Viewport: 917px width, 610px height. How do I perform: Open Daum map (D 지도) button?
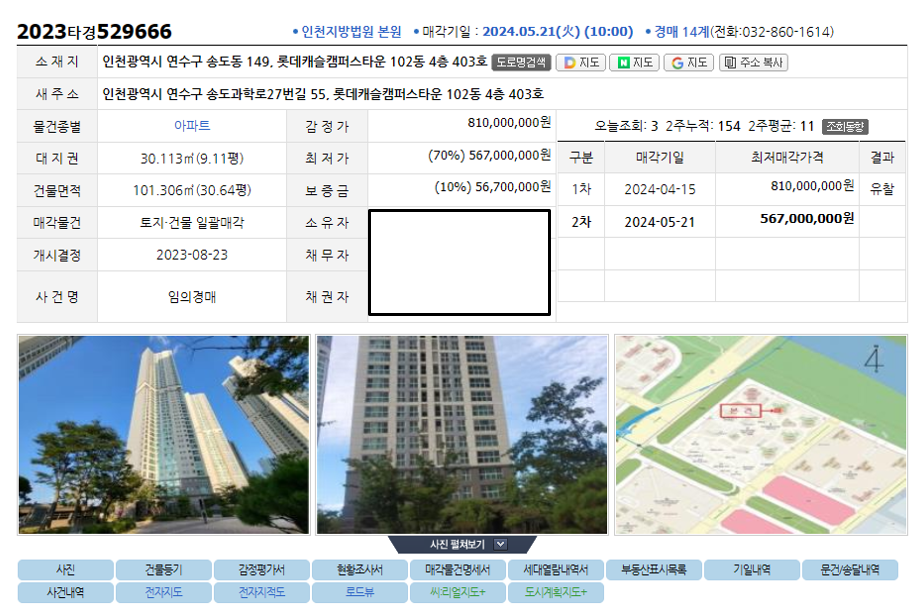pos(581,63)
